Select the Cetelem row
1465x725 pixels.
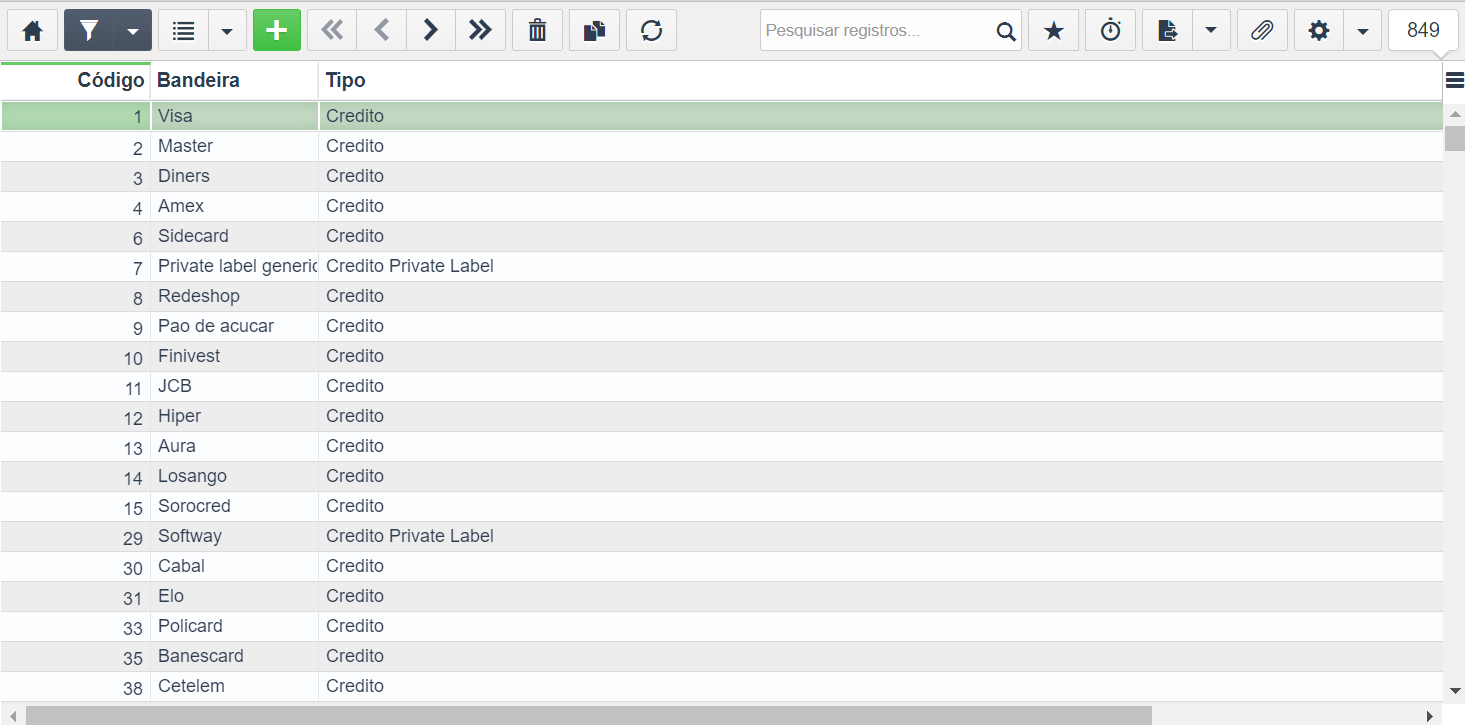[x=721, y=686]
